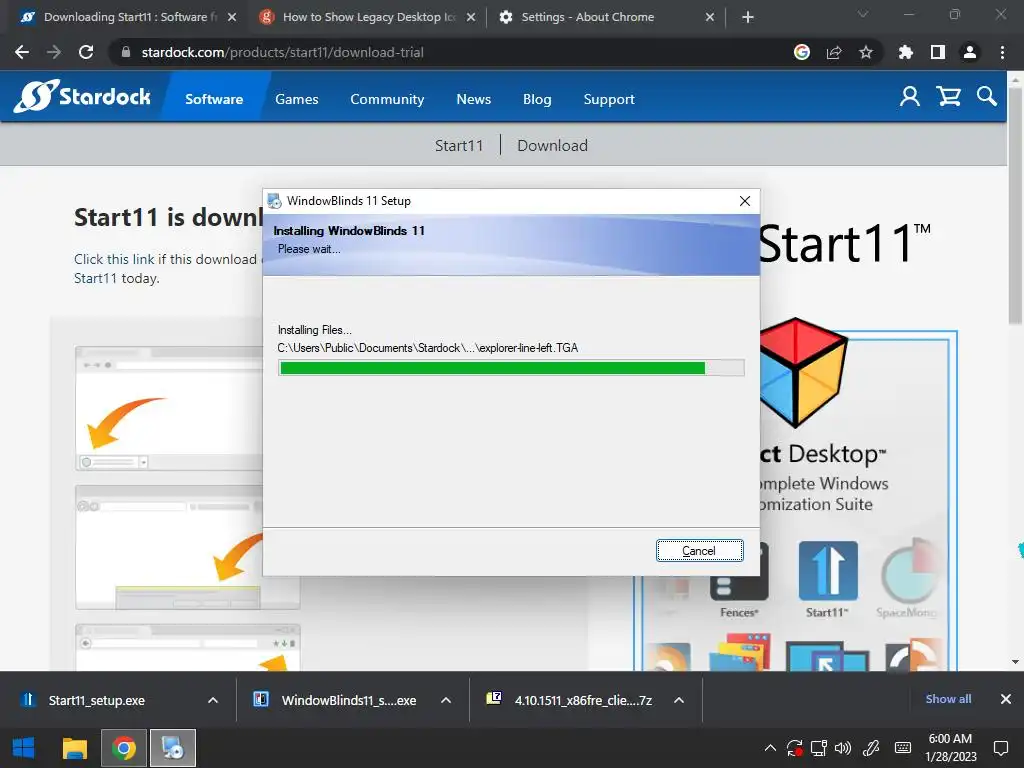Click the address bar URL
This screenshot has height=768, width=1024.
(282, 52)
